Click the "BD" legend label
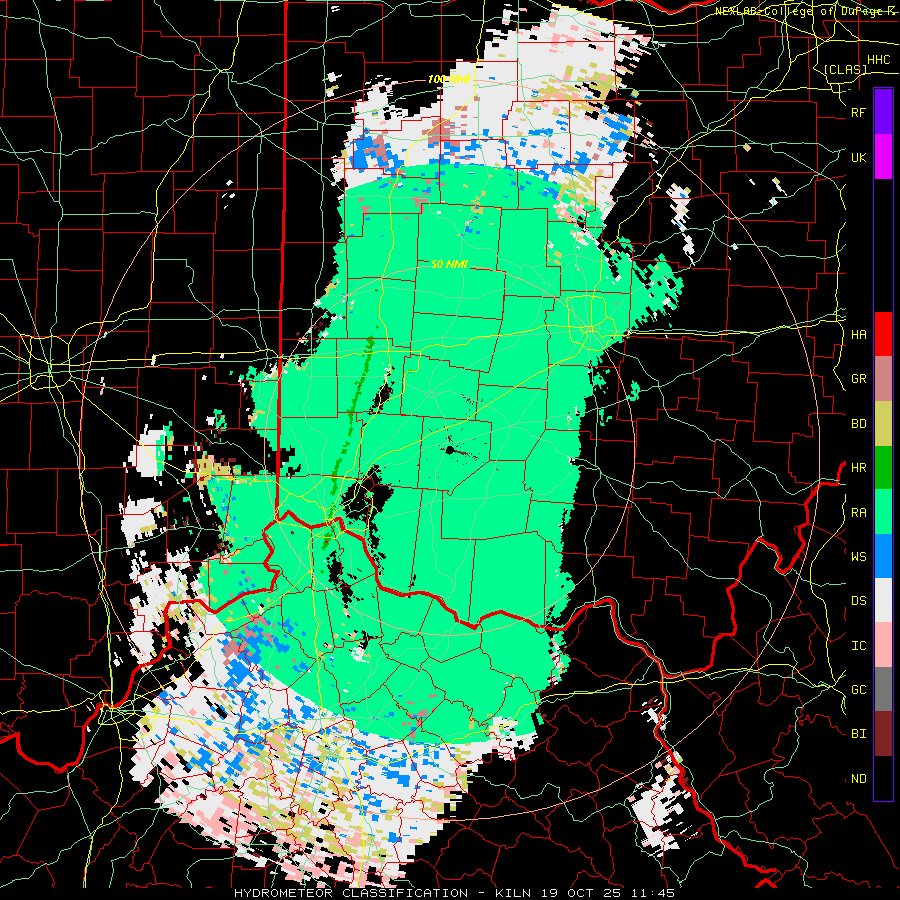This screenshot has height=900, width=900. 859,424
